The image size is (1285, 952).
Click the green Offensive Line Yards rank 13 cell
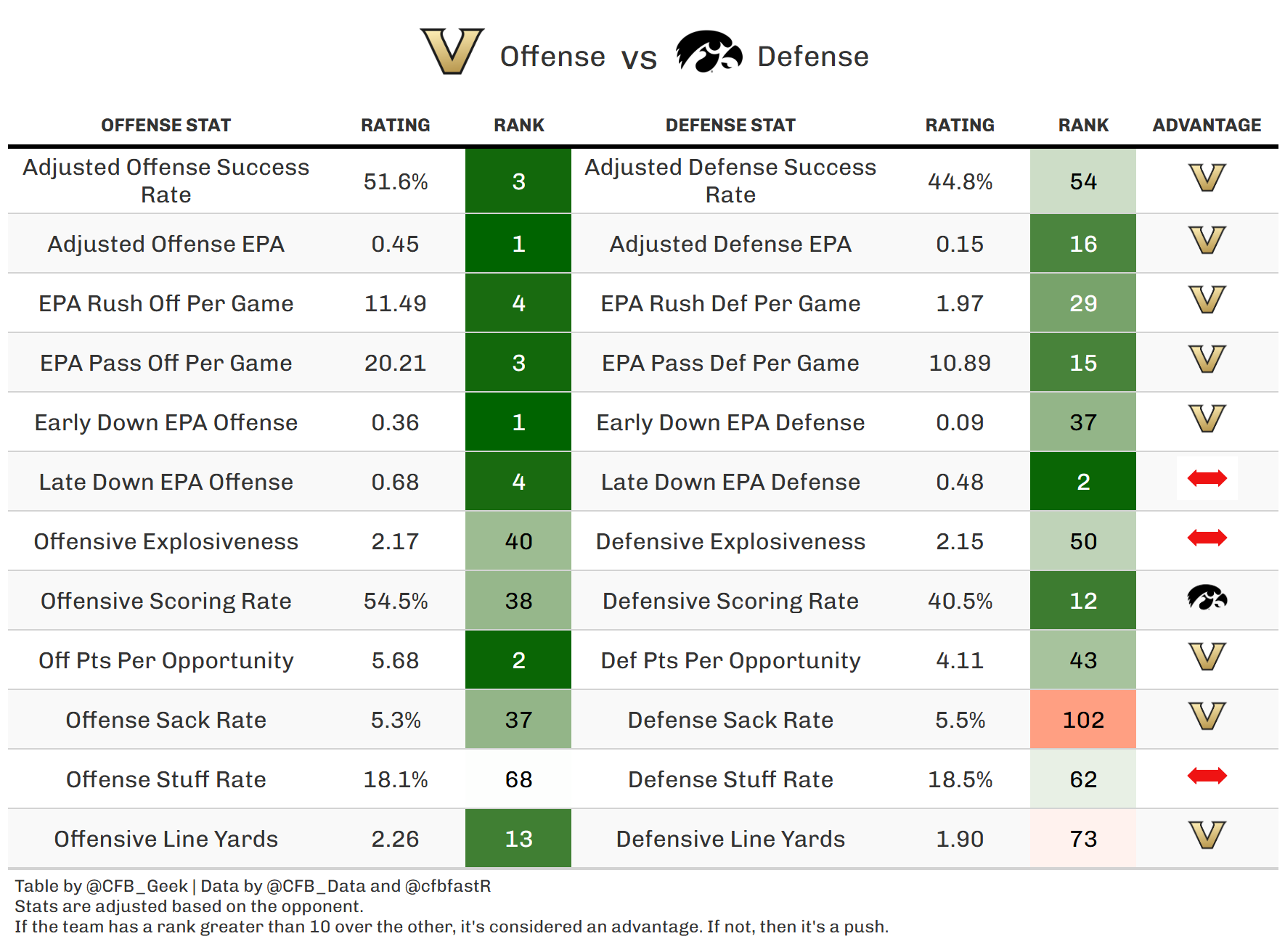click(518, 838)
